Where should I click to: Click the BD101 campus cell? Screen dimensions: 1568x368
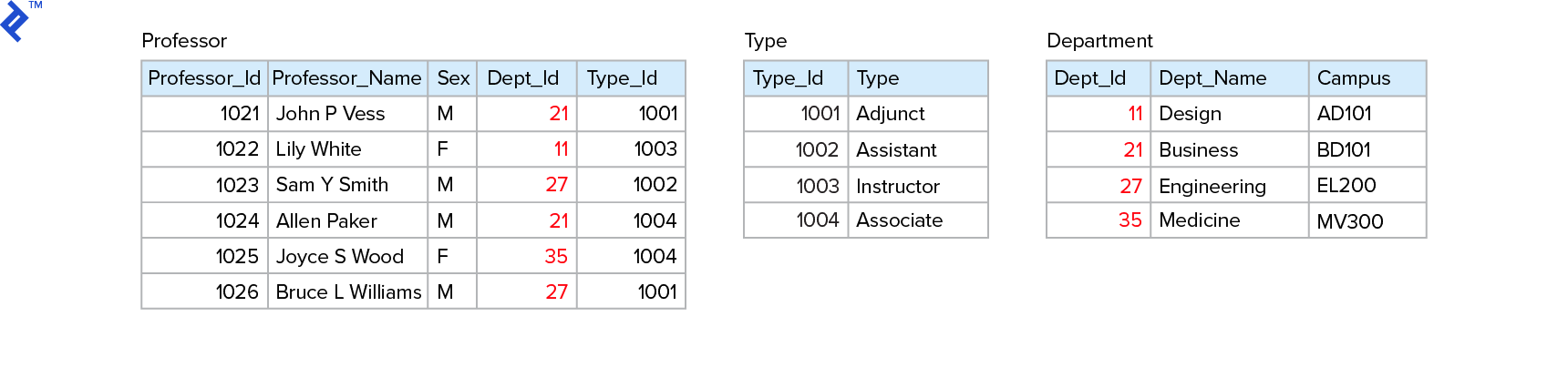1344,150
